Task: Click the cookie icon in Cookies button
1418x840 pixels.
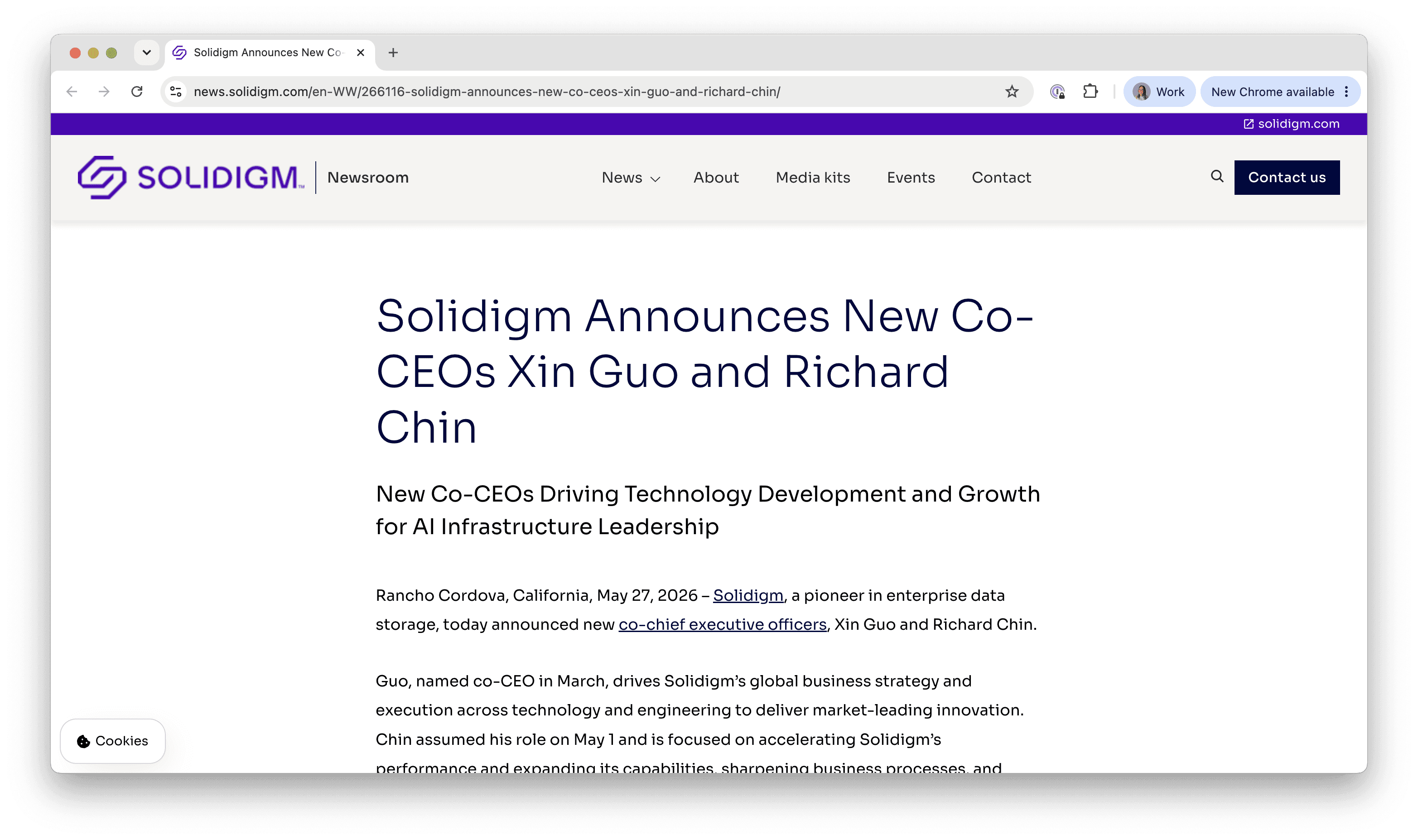Action: pos(83,741)
